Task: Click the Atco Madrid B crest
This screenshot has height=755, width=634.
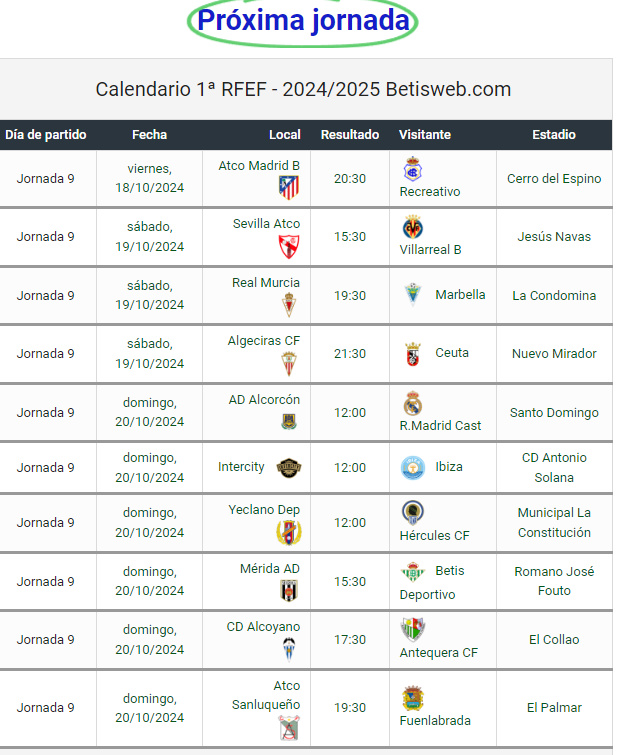Action: [x=289, y=188]
